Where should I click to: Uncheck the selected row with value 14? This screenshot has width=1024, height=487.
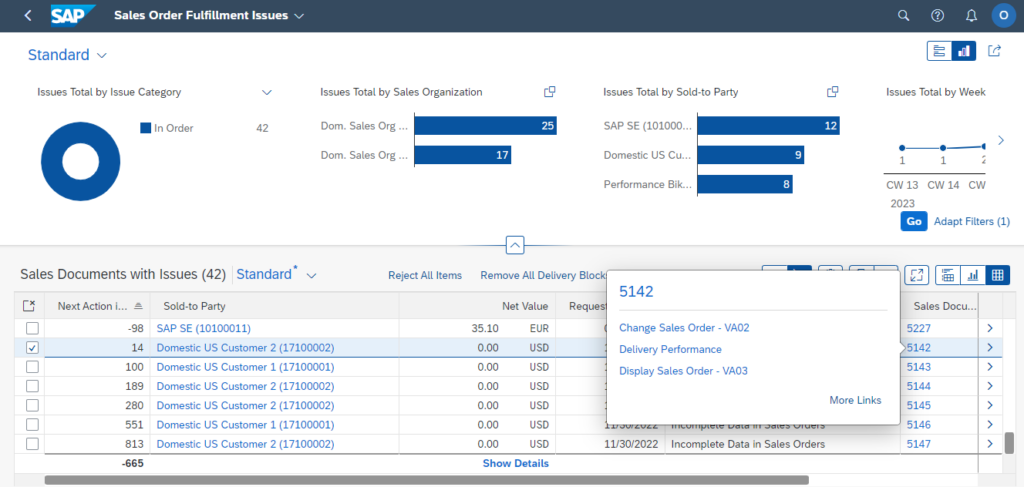(33, 348)
